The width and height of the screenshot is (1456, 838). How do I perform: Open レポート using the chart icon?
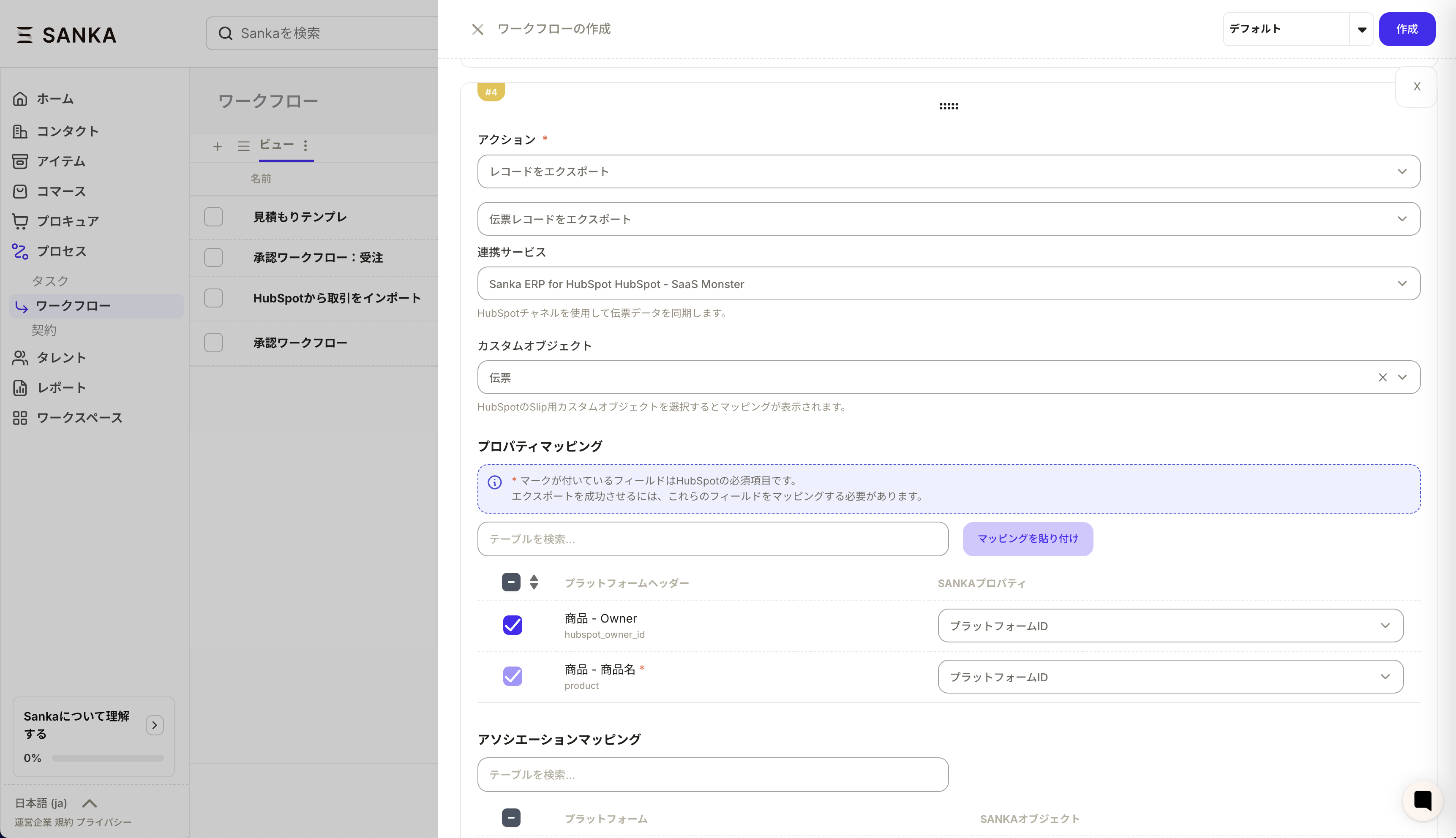coord(20,387)
